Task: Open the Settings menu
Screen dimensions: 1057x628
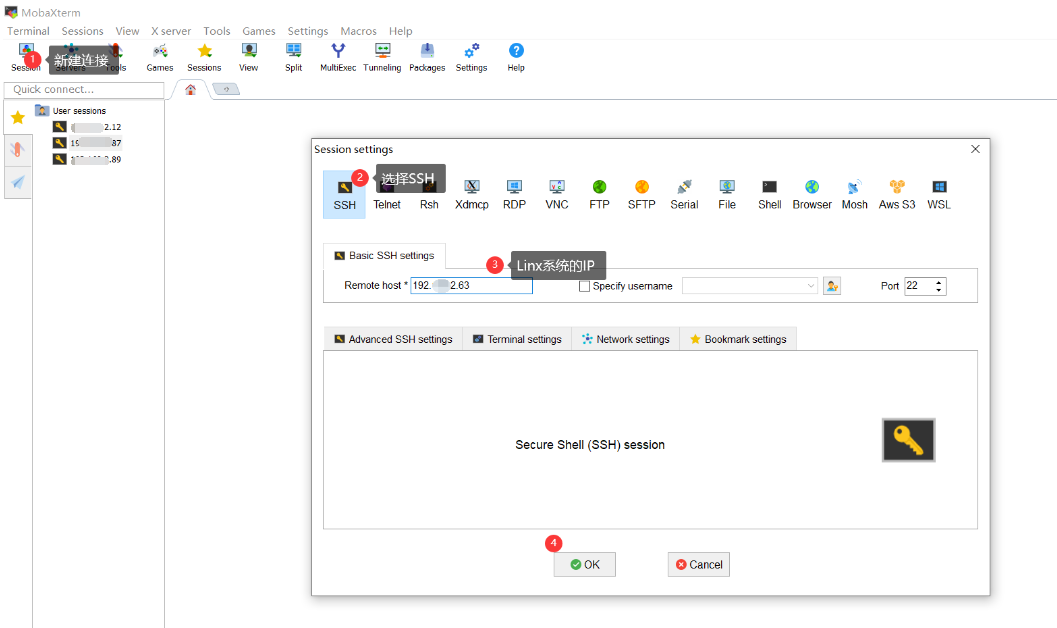Action: tap(307, 31)
